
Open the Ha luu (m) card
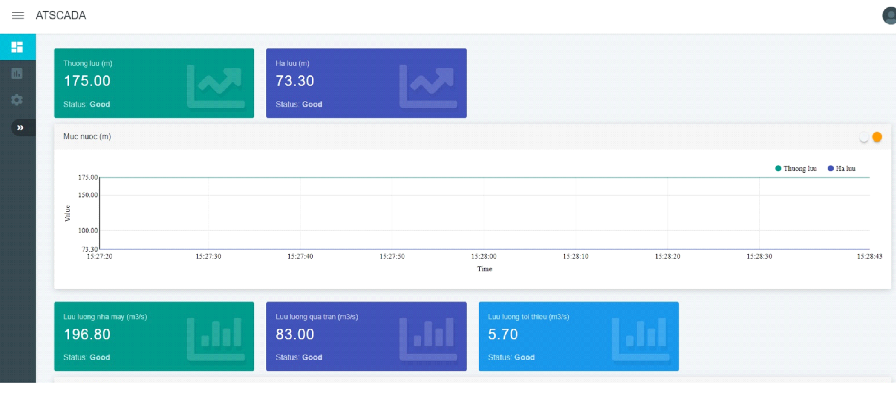point(366,83)
